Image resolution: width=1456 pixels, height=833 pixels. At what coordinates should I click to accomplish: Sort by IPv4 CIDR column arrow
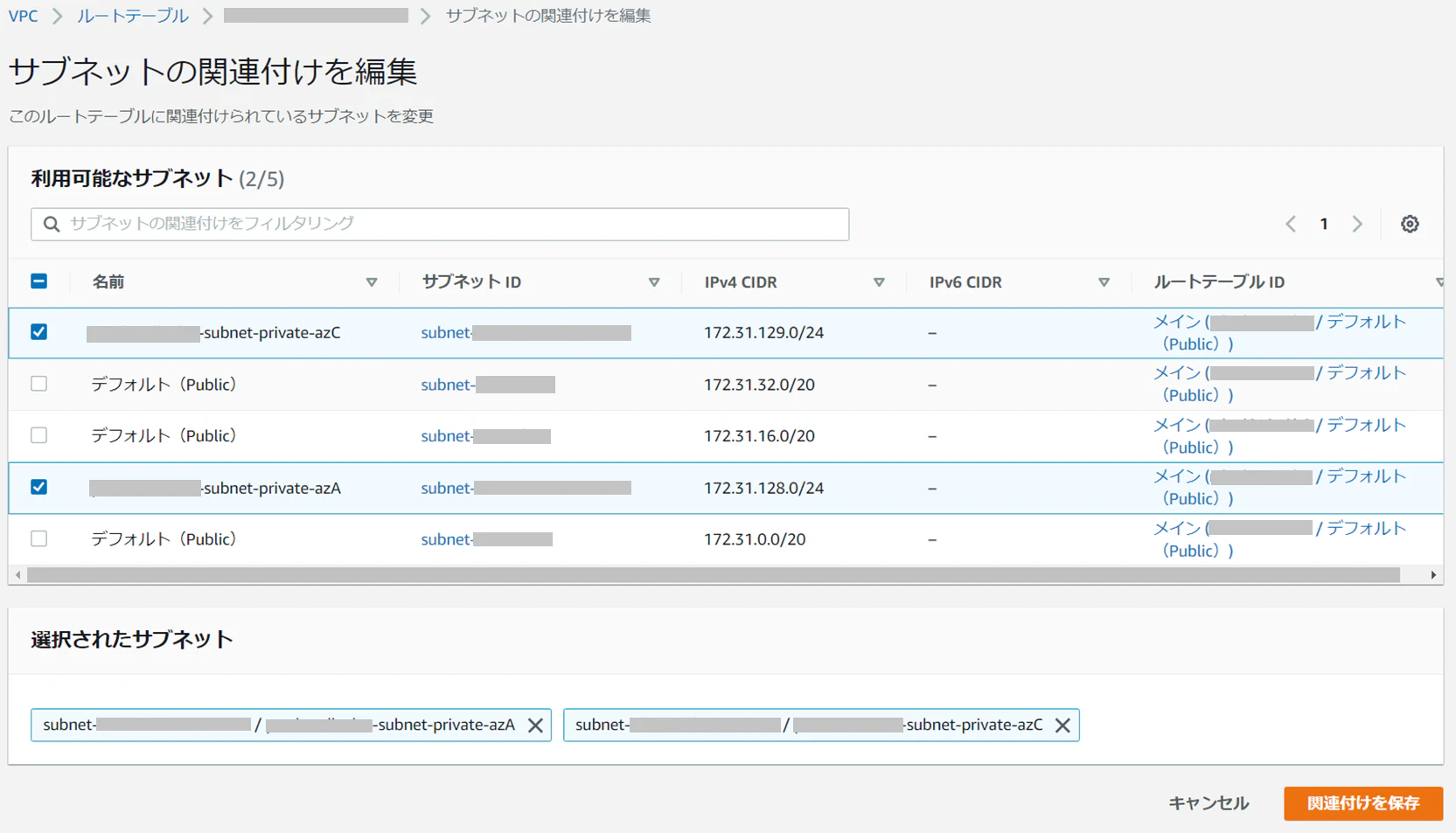879,282
